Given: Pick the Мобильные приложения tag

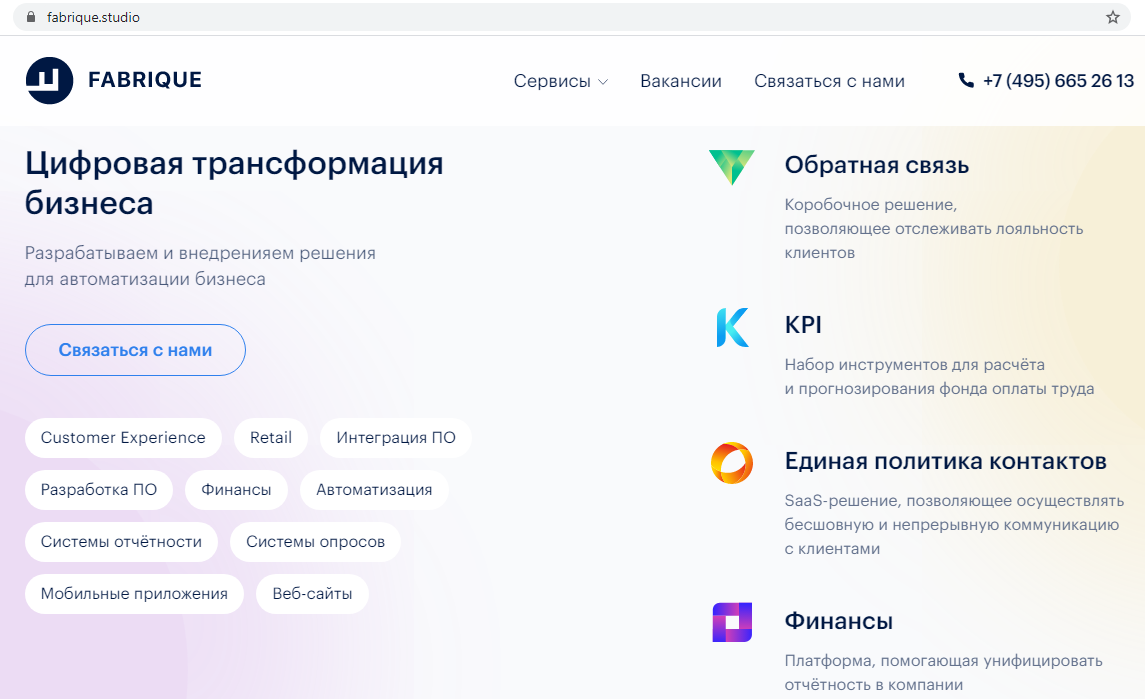Looking at the screenshot, I should tap(134, 594).
